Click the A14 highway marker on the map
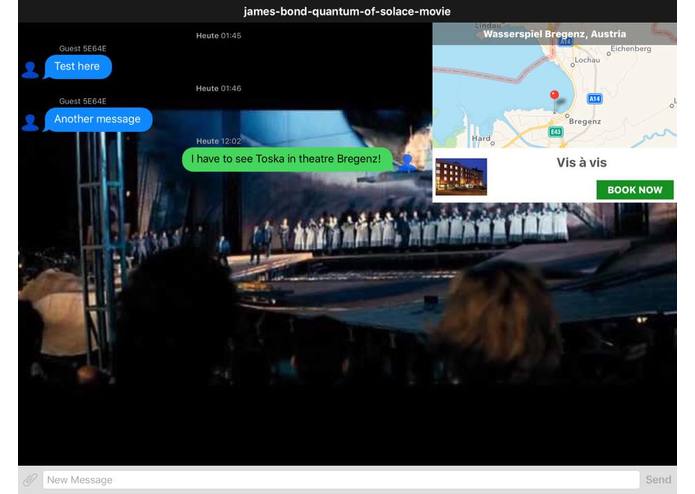Image resolution: width=695 pixels, height=494 pixels. 594,98
